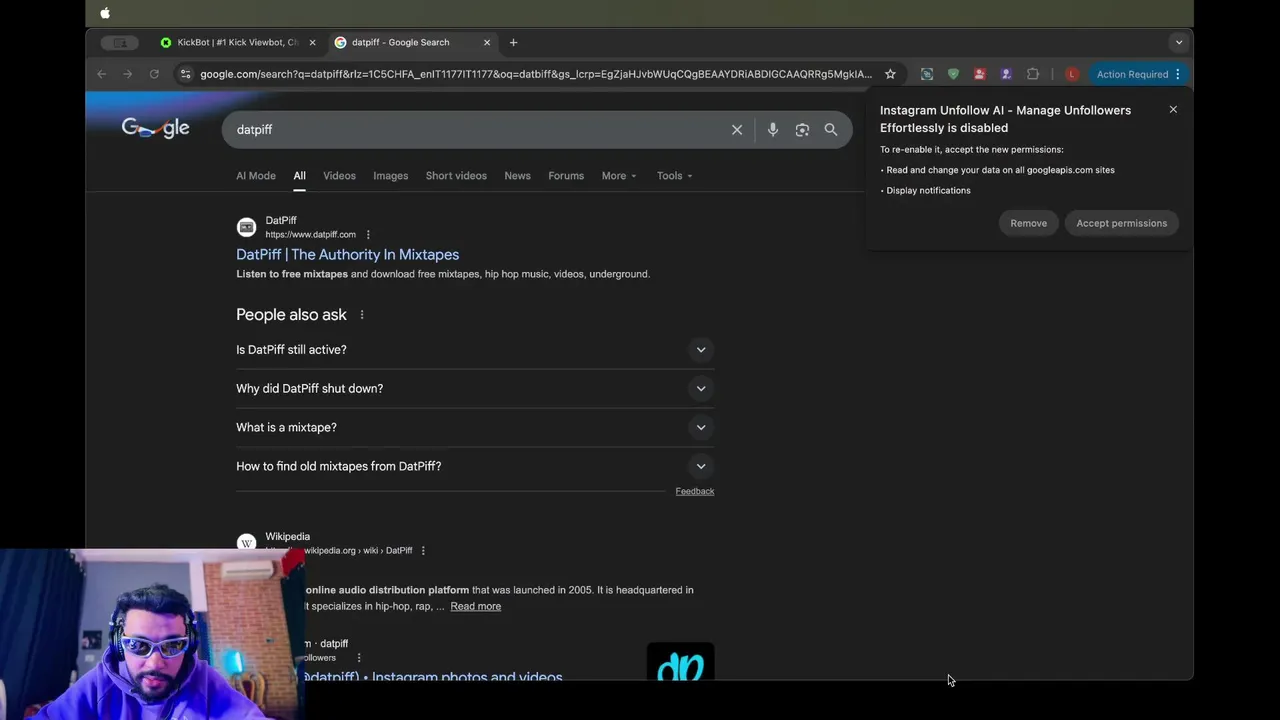Switch to Images results
Screen dimensions: 1280x720
click(390, 175)
